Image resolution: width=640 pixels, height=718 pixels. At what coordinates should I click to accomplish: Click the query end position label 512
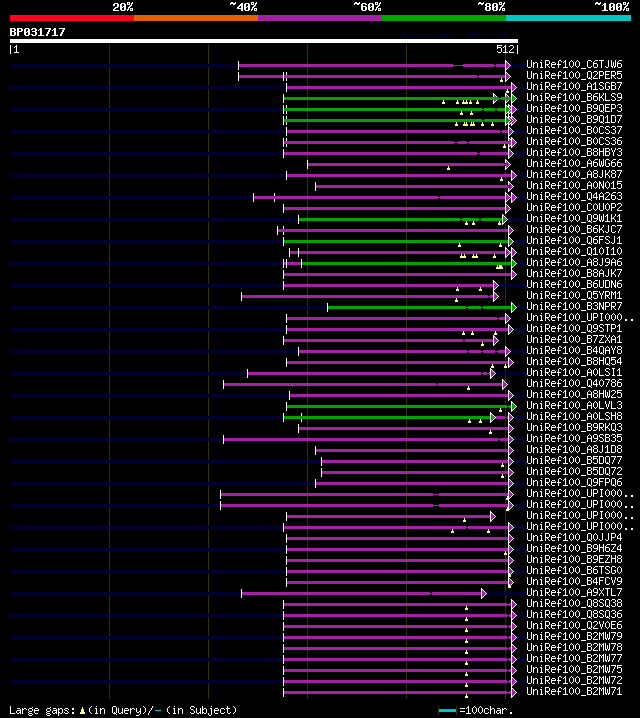click(505, 49)
